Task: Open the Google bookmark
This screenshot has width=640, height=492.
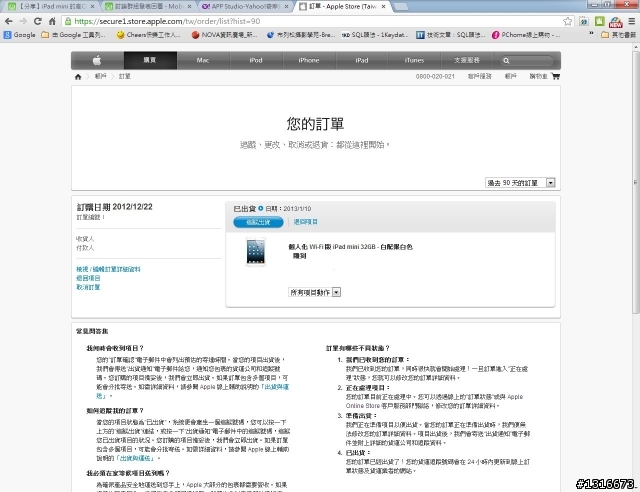Action: (20, 35)
